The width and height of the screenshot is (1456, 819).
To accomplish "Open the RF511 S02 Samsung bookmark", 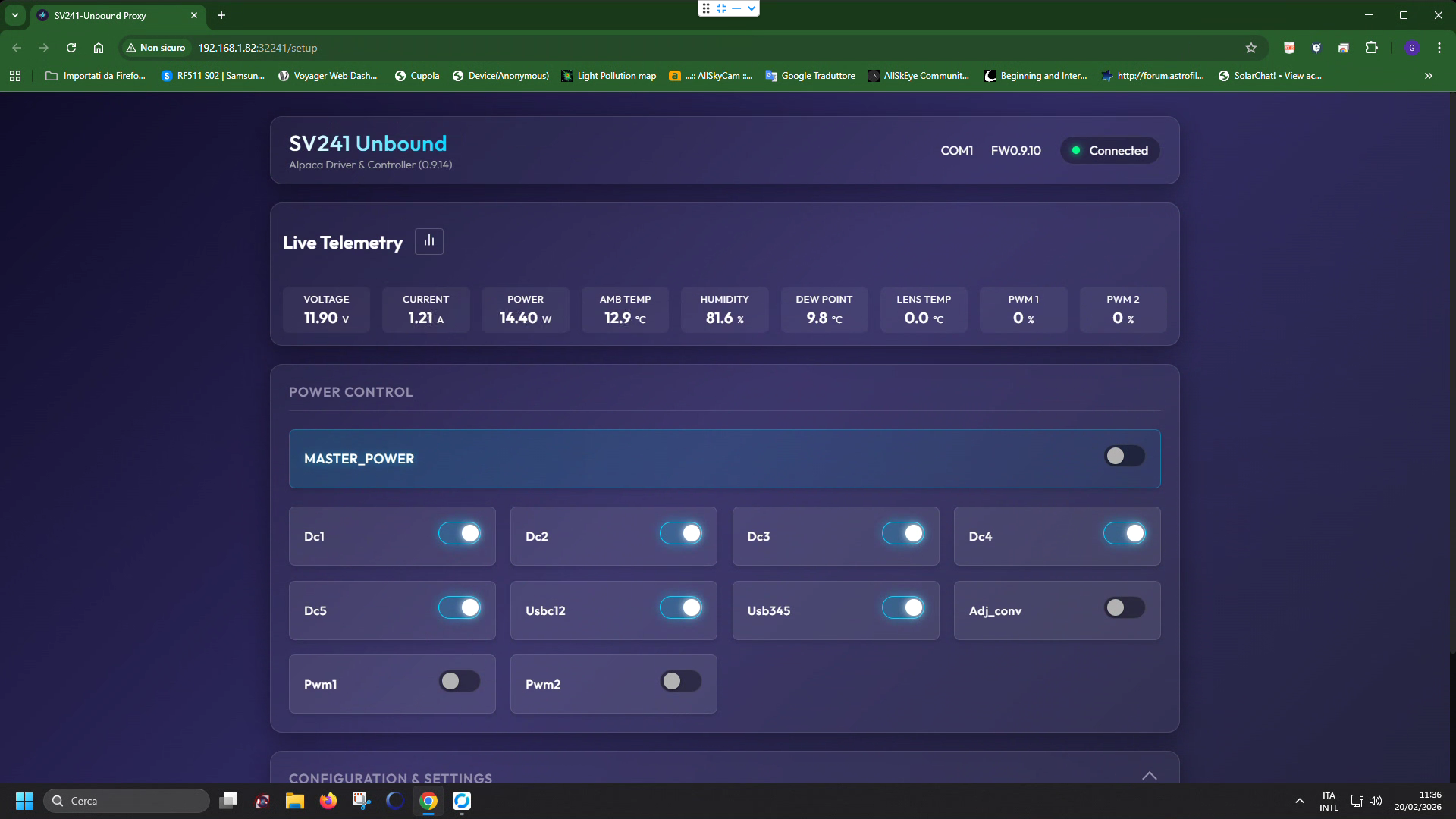I will (213, 76).
